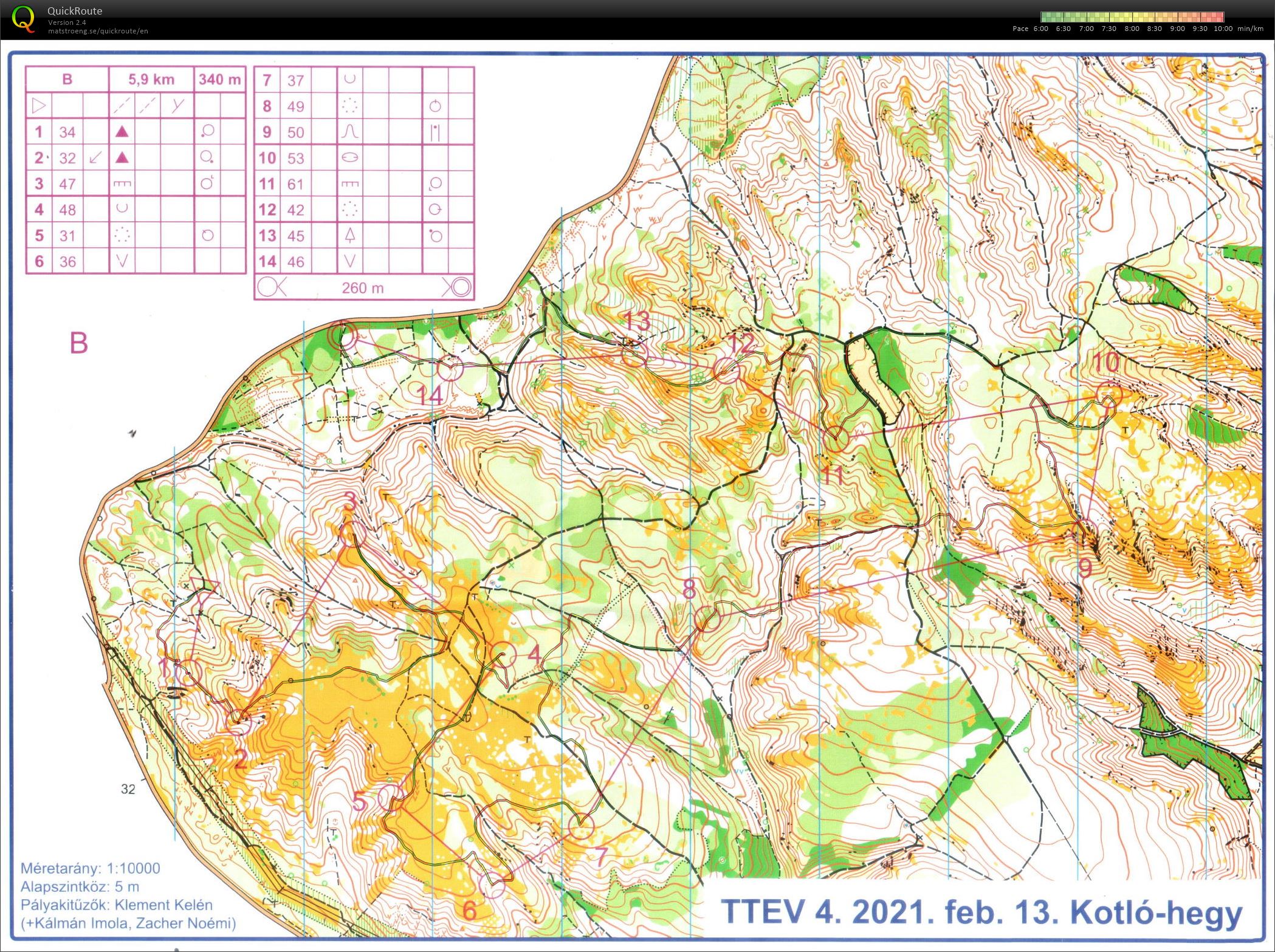1275x952 pixels.
Task: Click the boulder triangle symbol in row 1
Action: coord(122,131)
